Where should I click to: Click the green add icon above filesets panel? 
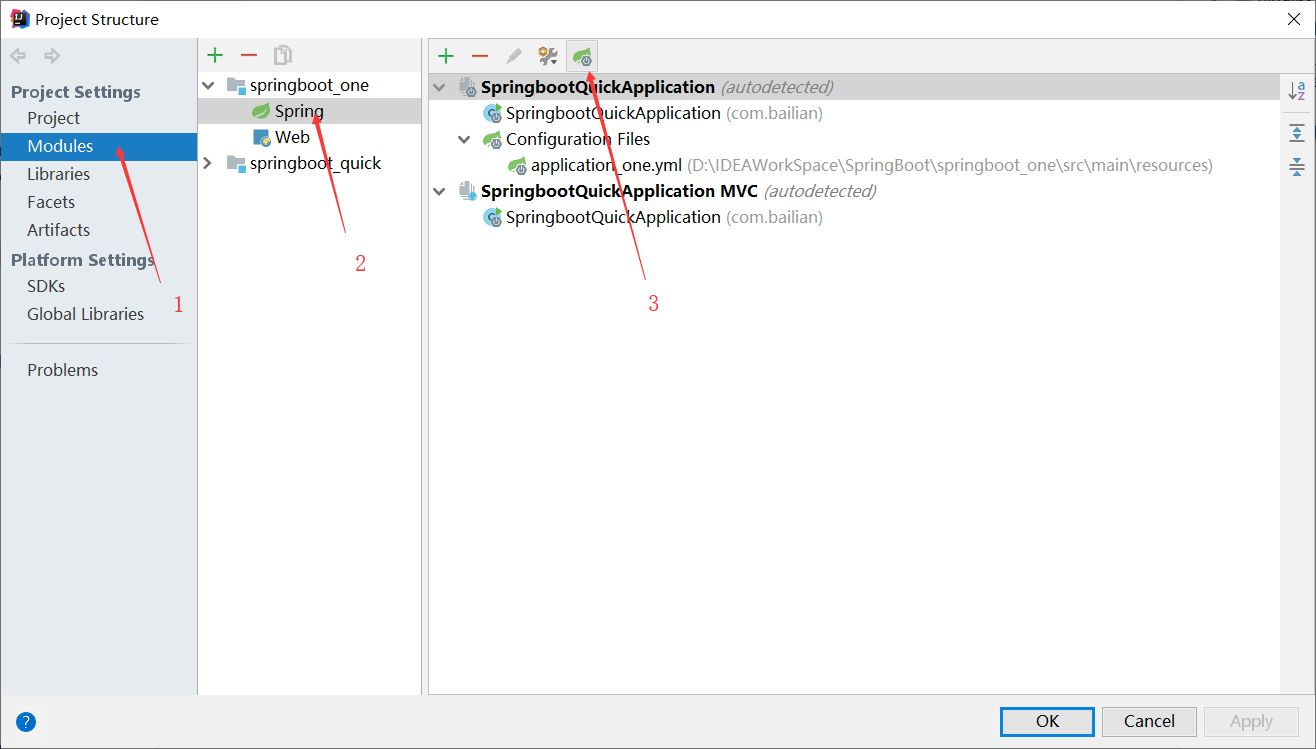click(x=446, y=55)
